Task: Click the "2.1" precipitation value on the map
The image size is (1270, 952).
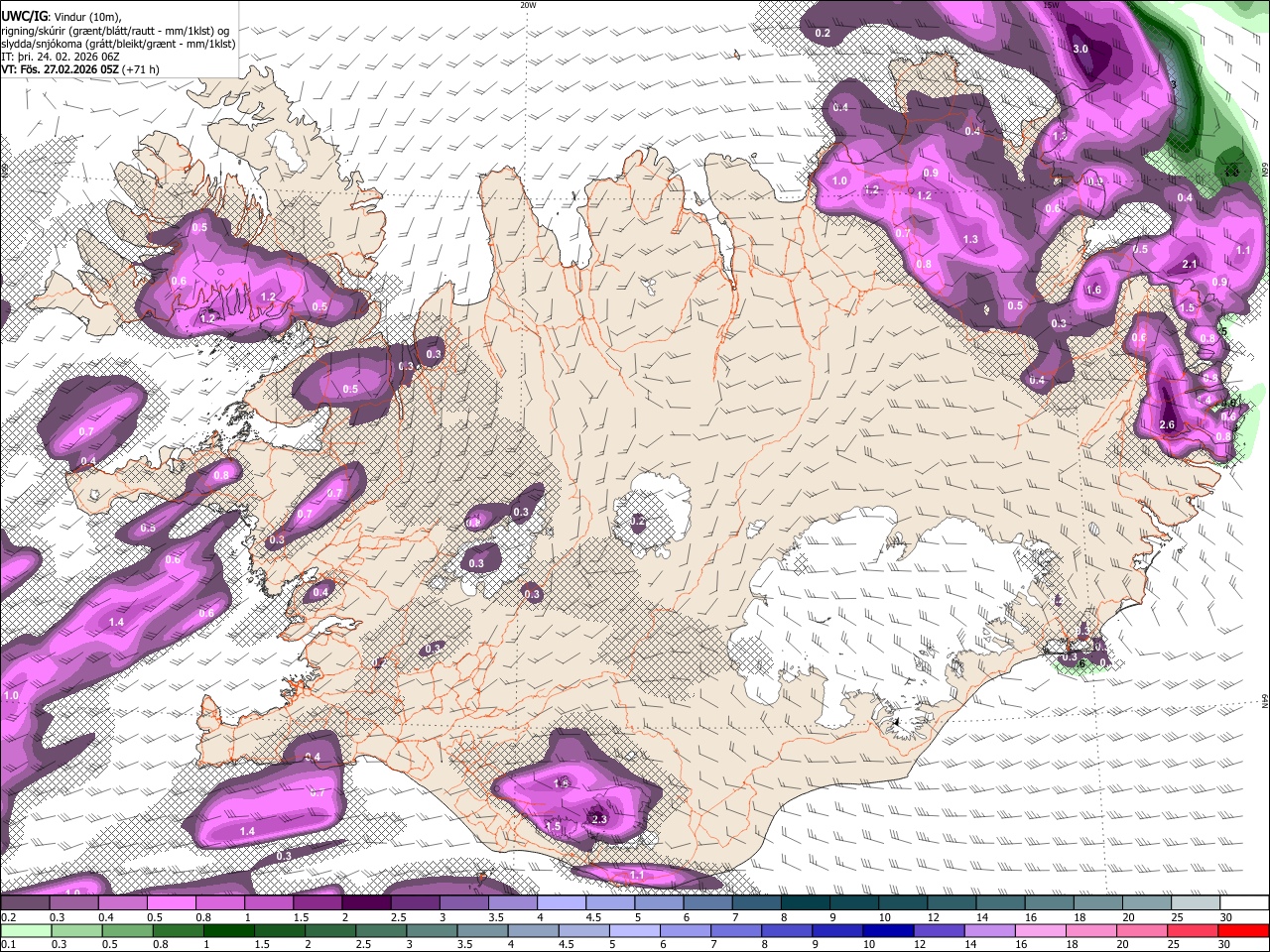Action: tap(1191, 264)
